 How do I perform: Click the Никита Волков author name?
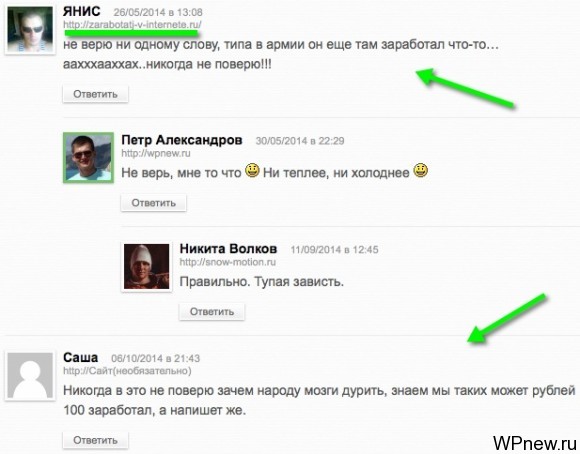point(228,249)
